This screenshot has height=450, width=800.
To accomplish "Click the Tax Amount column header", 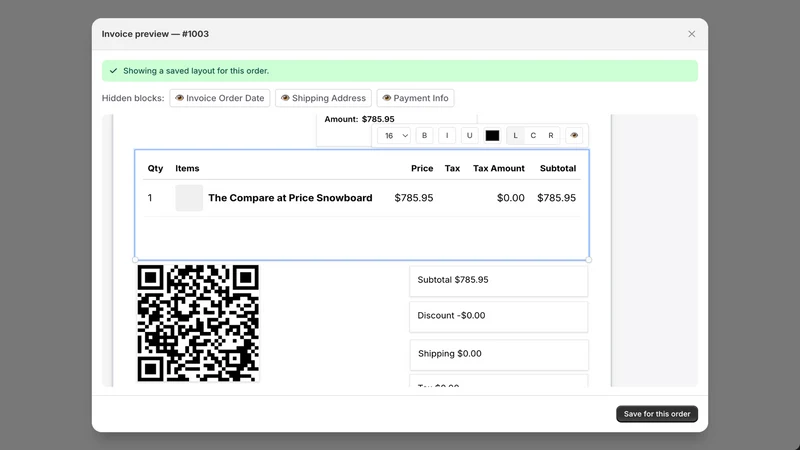I will 498,168.
